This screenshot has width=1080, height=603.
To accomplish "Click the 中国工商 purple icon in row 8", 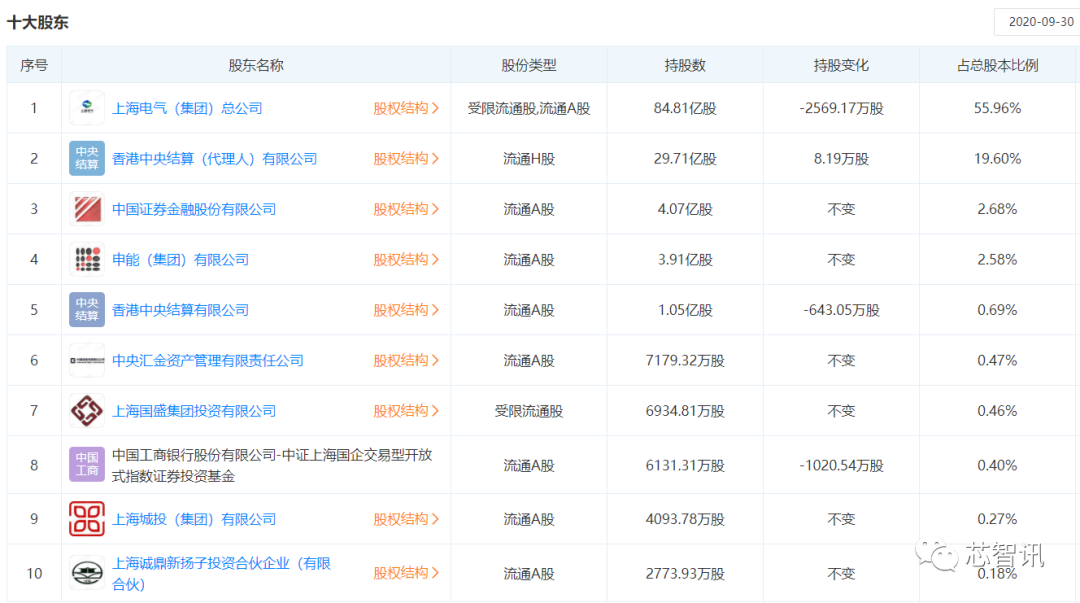I will [x=87, y=465].
